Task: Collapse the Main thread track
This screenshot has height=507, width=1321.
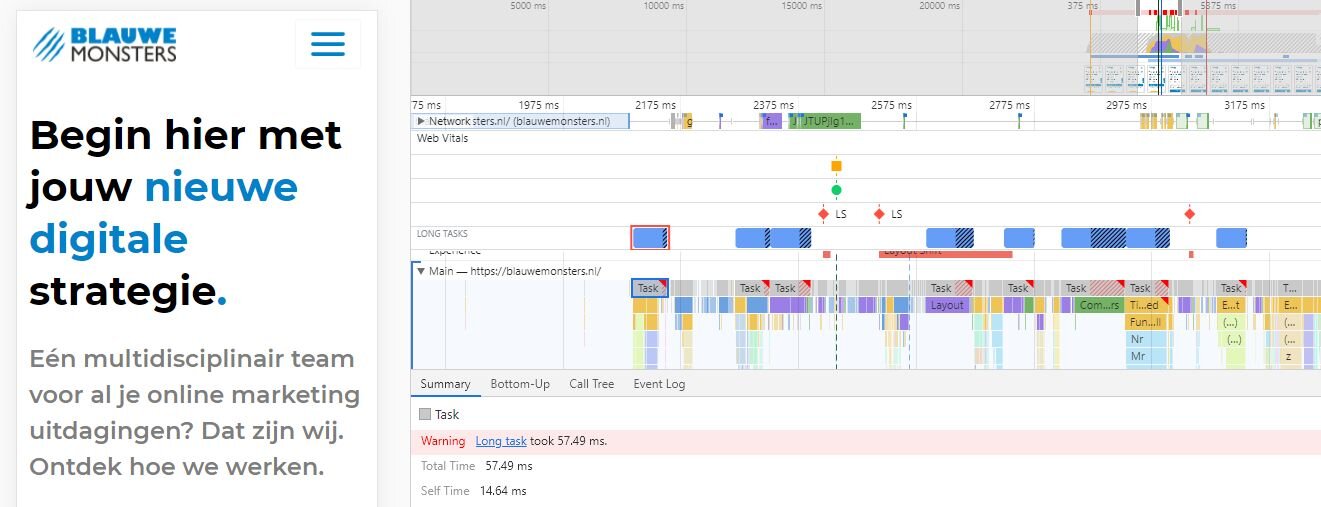Action: (421, 271)
